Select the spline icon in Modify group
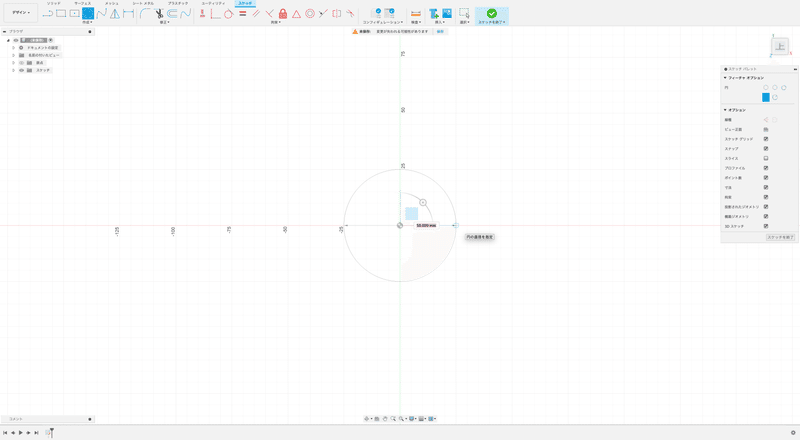 186,14
